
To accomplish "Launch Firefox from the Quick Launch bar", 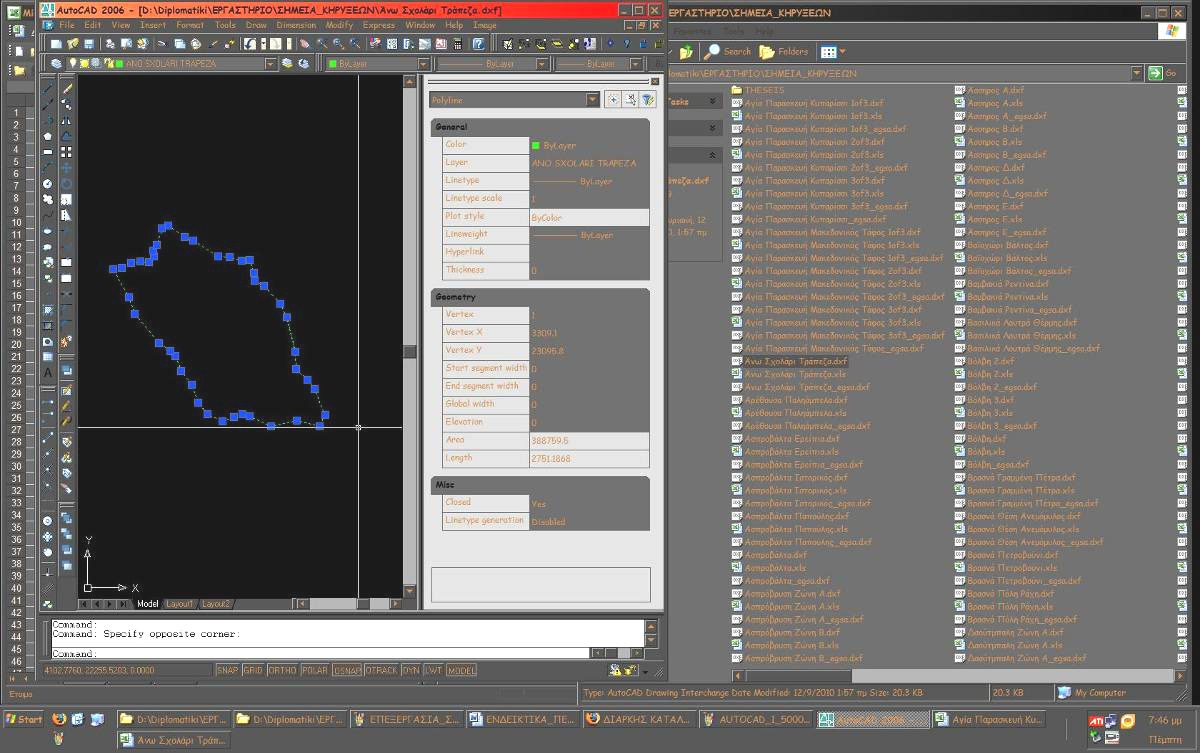I will (59, 719).
